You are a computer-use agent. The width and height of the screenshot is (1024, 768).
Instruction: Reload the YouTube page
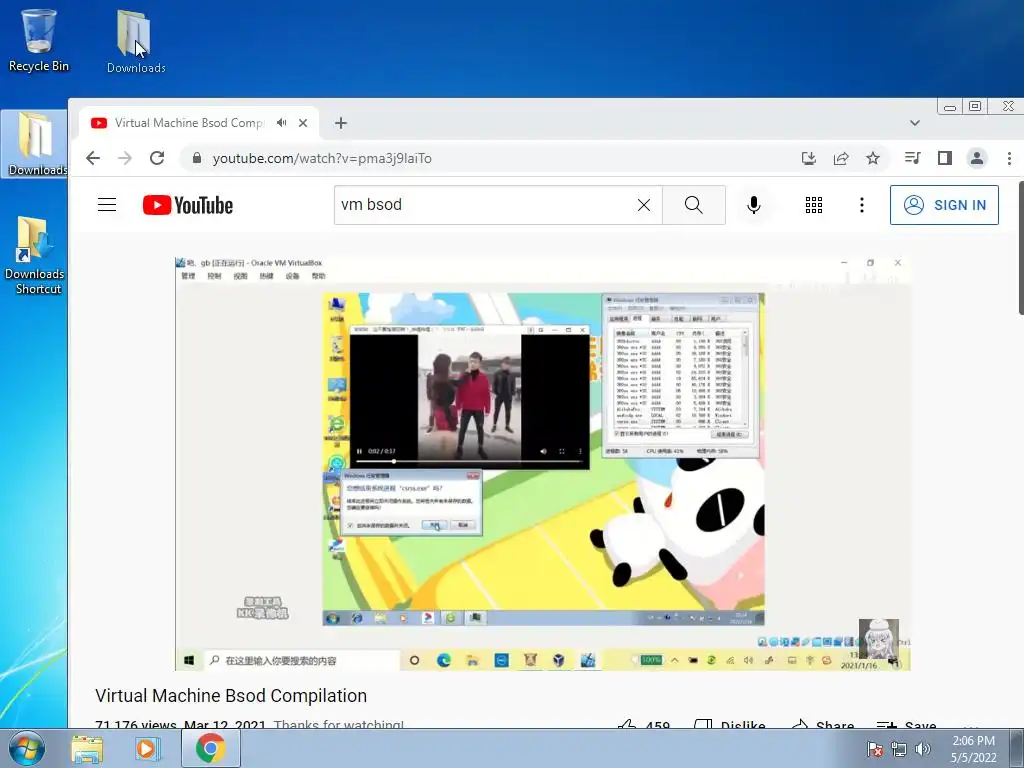pyautogui.click(x=157, y=158)
